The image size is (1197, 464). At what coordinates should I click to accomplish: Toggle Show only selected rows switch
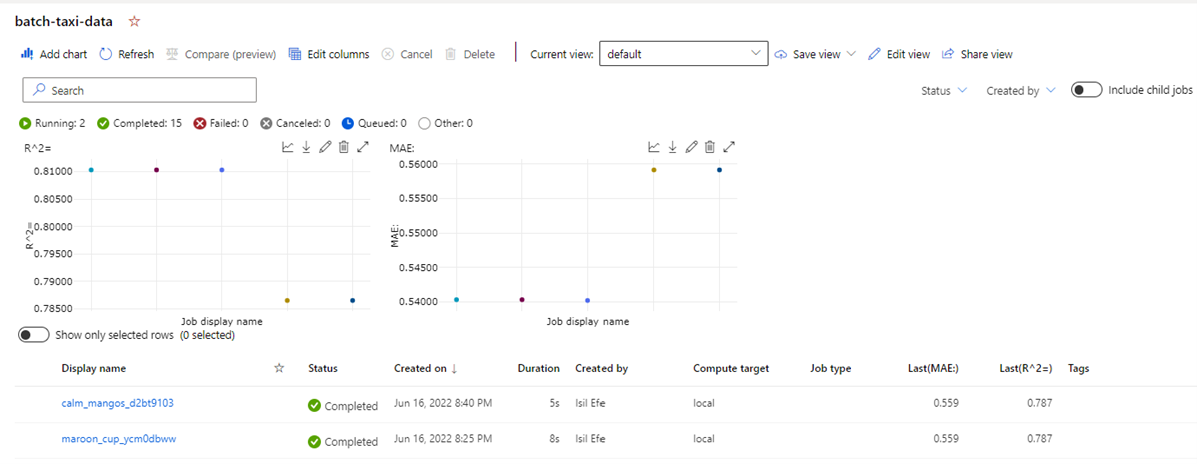pyautogui.click(x=34, y=334)
